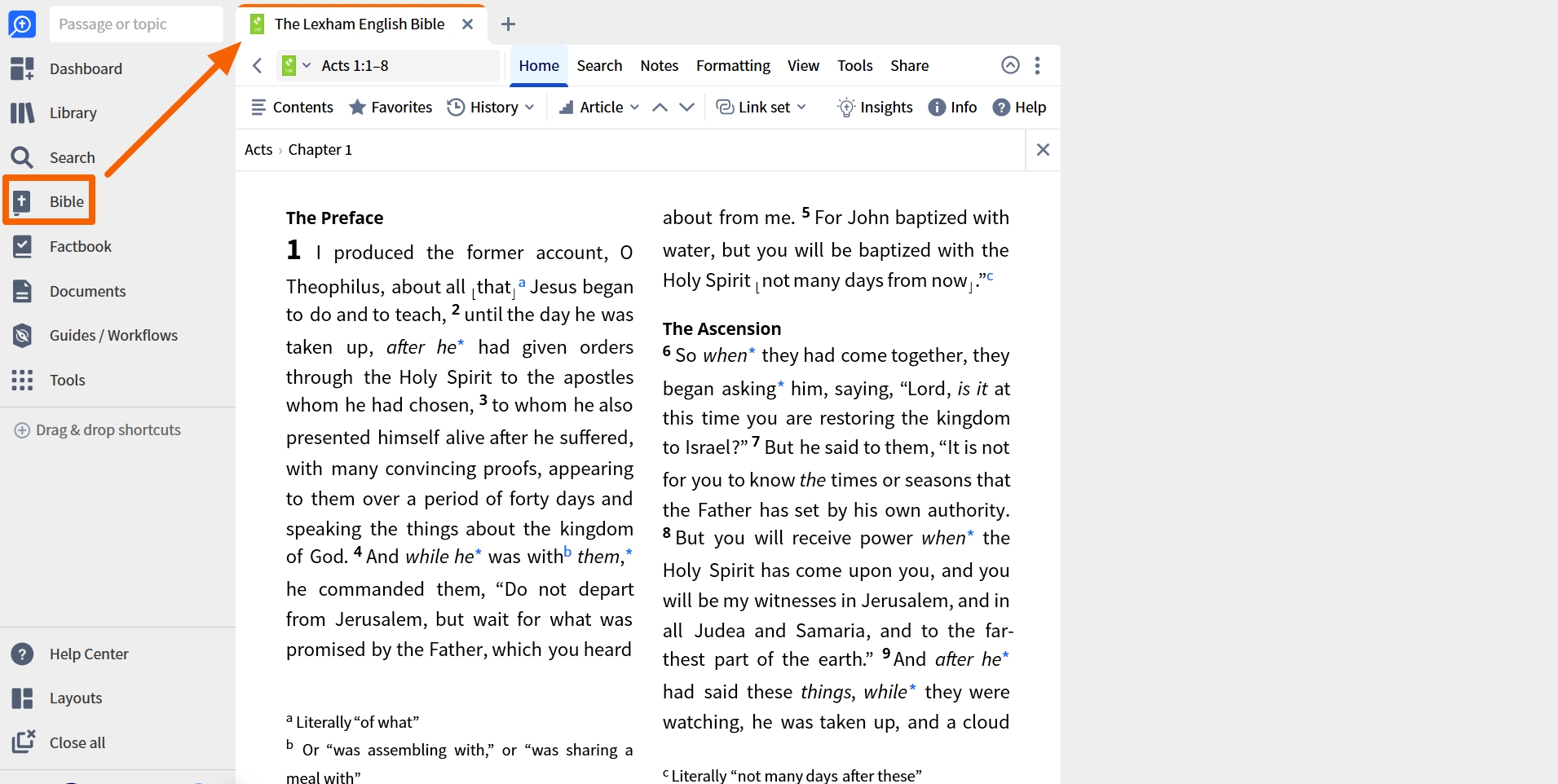
Task: Switch to the View ribbon tab
Action: pyautogui.click(x=803, y=65)
